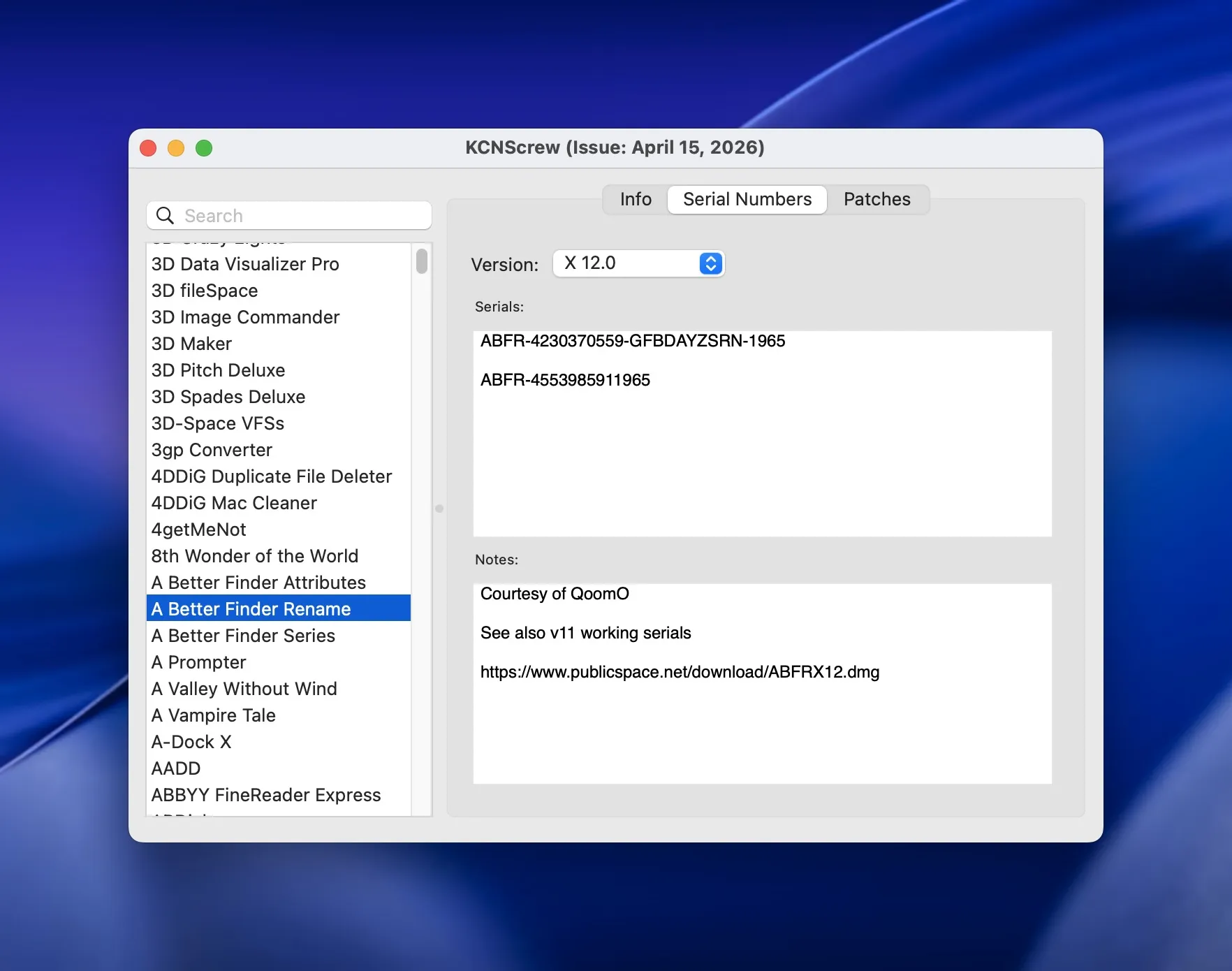This screenshot has height=971, width=1232.
Task: Pick 3D Pitch Deluxe entry
Action: pyautogui.click(x=279, y=370)
